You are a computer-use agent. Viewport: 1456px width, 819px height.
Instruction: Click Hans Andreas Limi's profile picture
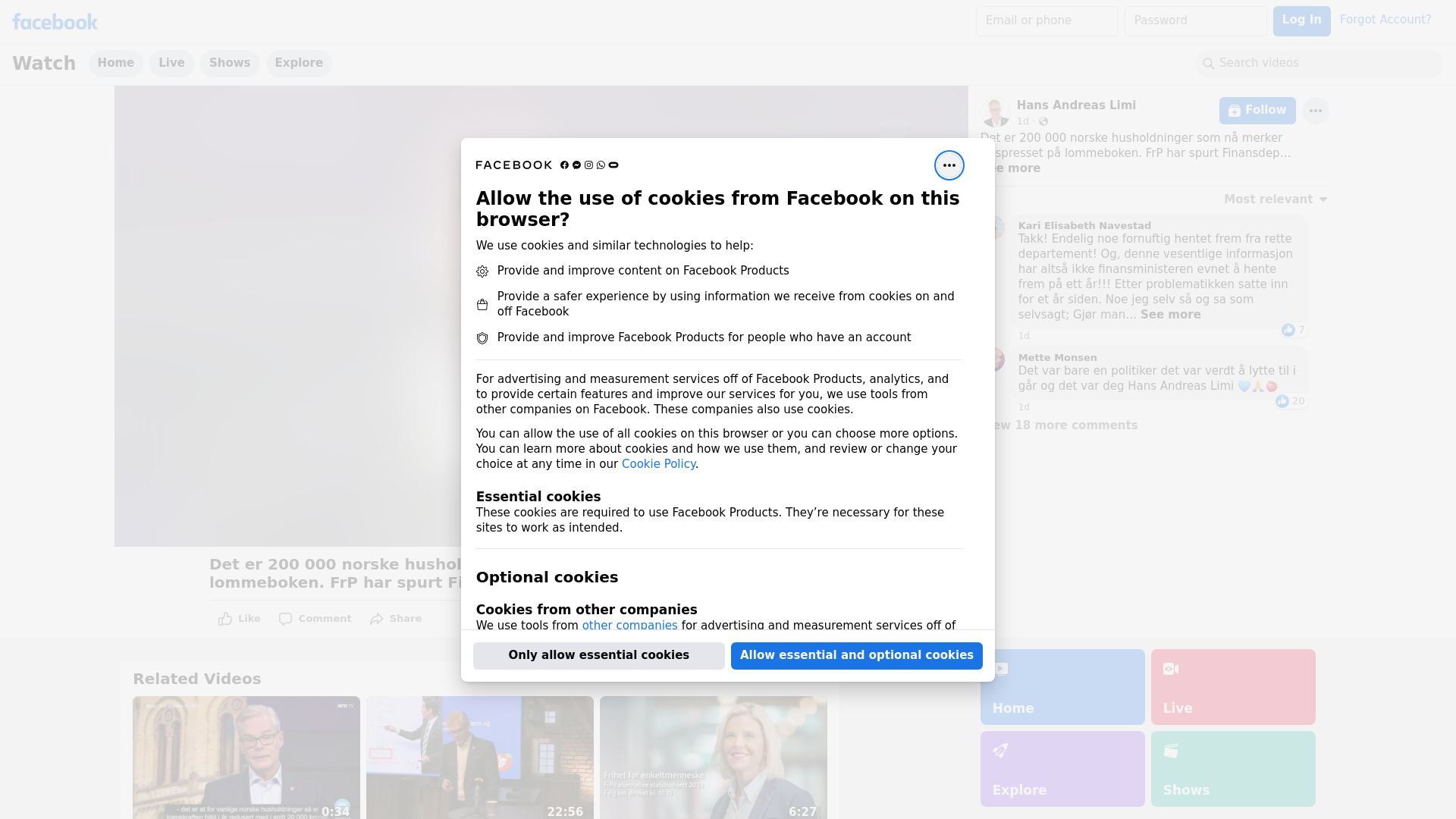tap(995, 112)
